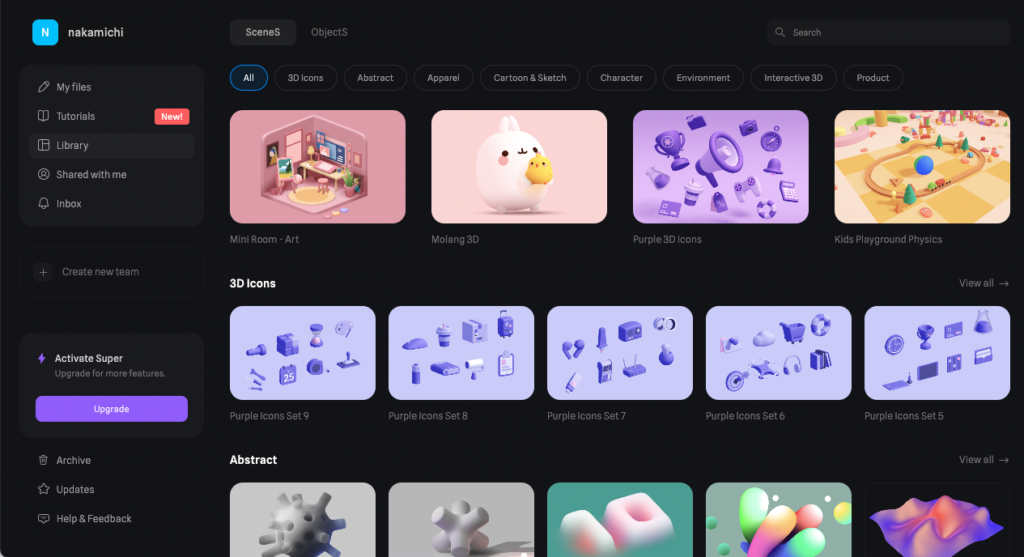Screen dimensions: 1024x557
Task: Click the trash icon beside Archive
Action: click(x=43, y=460)
